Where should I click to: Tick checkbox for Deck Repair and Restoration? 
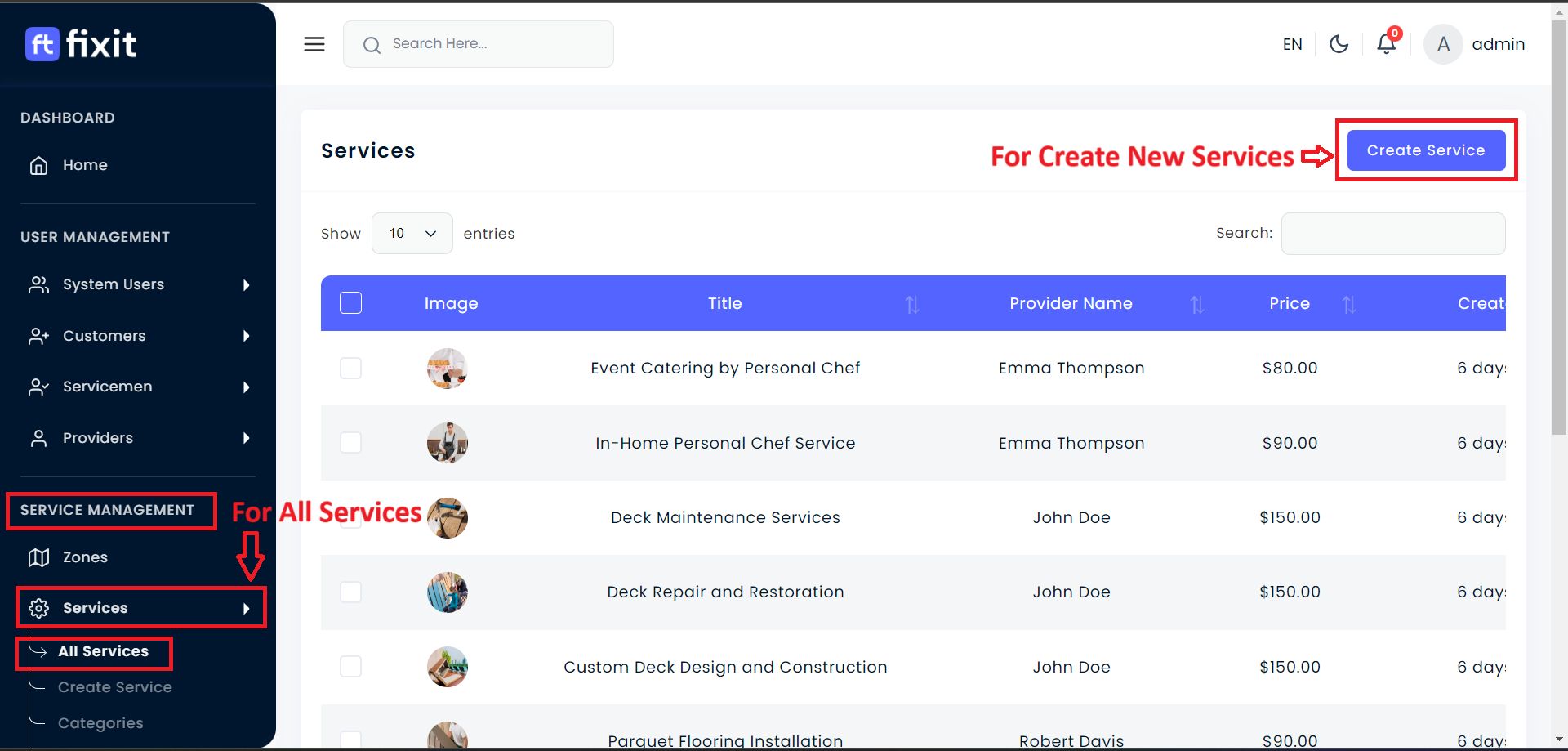point(351,592)
